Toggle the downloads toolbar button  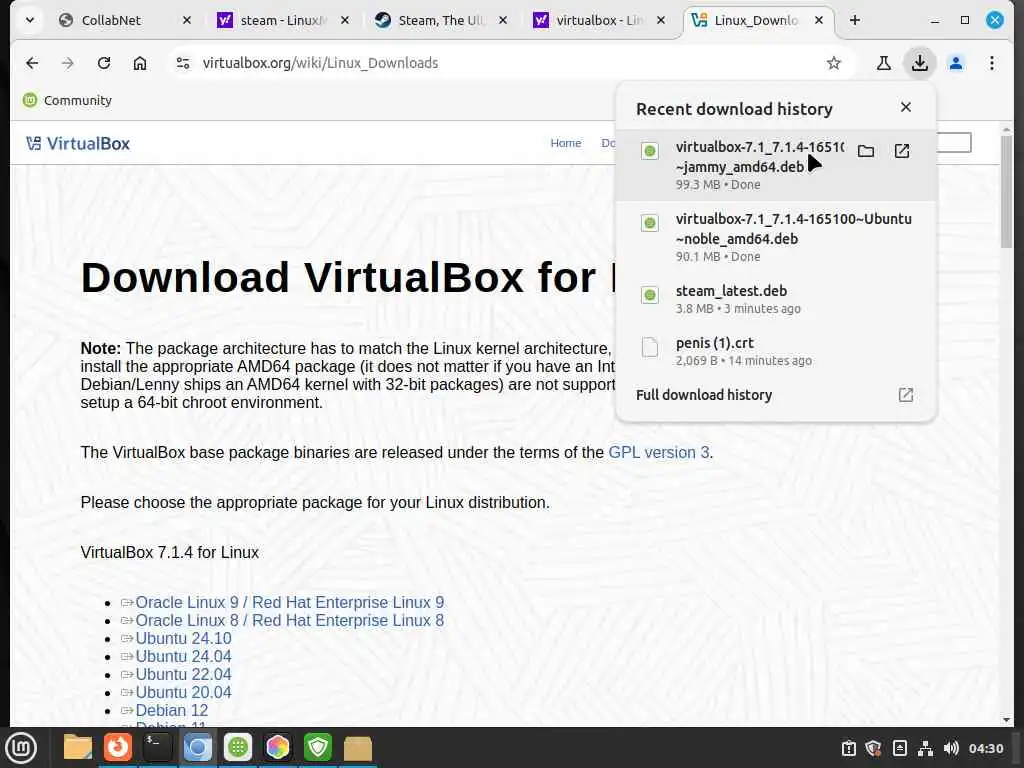[920, 63]
